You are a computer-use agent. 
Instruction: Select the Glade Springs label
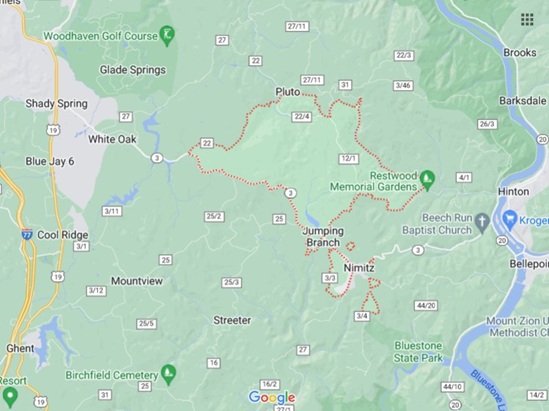133,70
